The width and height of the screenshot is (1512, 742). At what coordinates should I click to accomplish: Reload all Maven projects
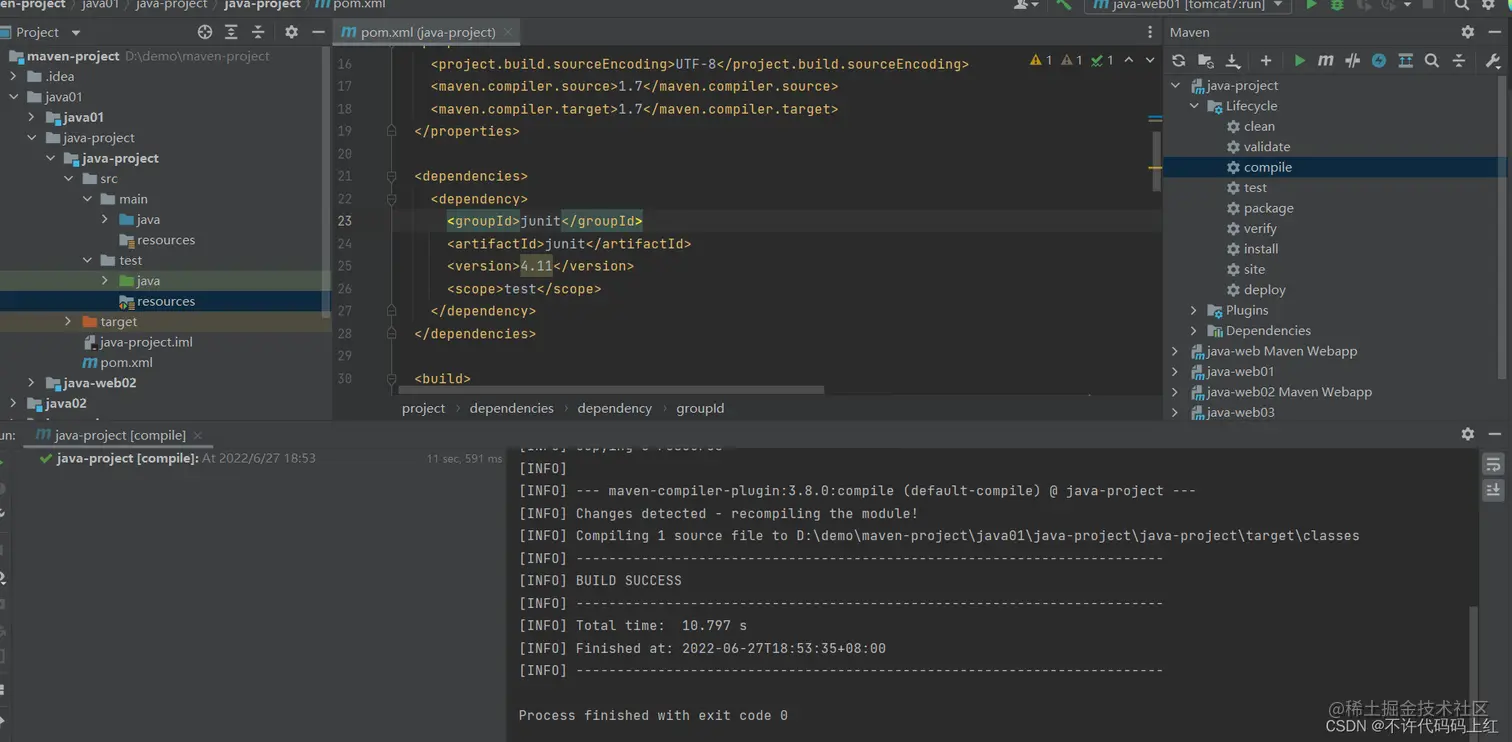[1179, 61]
